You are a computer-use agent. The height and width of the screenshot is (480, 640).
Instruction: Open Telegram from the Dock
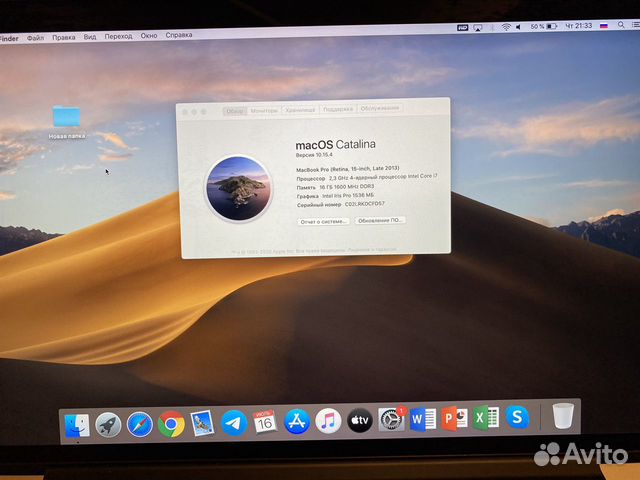pyautogui.click(x=234, y=423)
